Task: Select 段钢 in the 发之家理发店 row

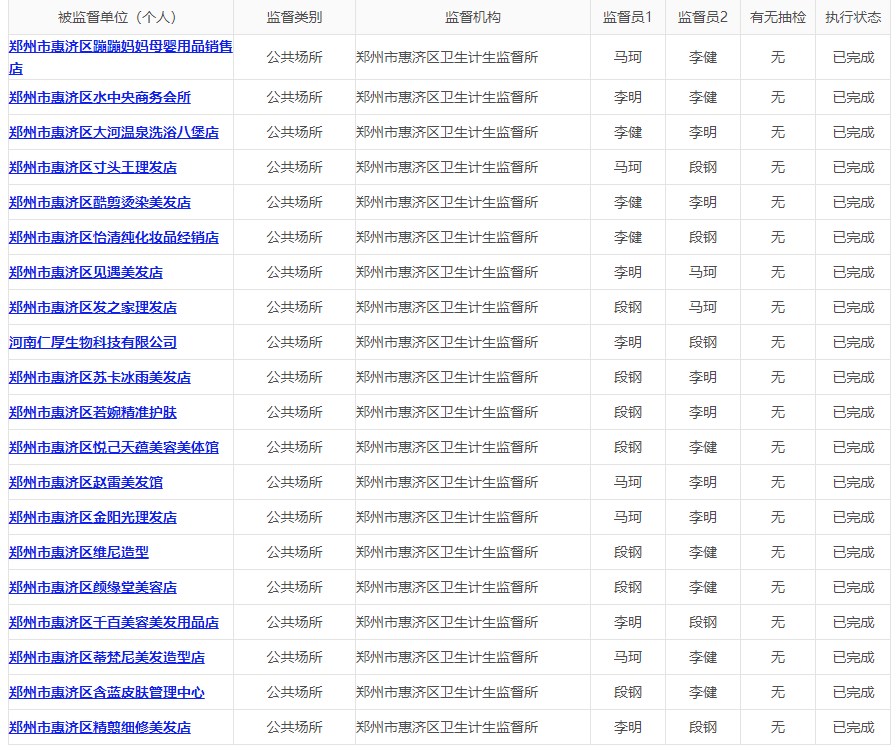Action: 627,307
